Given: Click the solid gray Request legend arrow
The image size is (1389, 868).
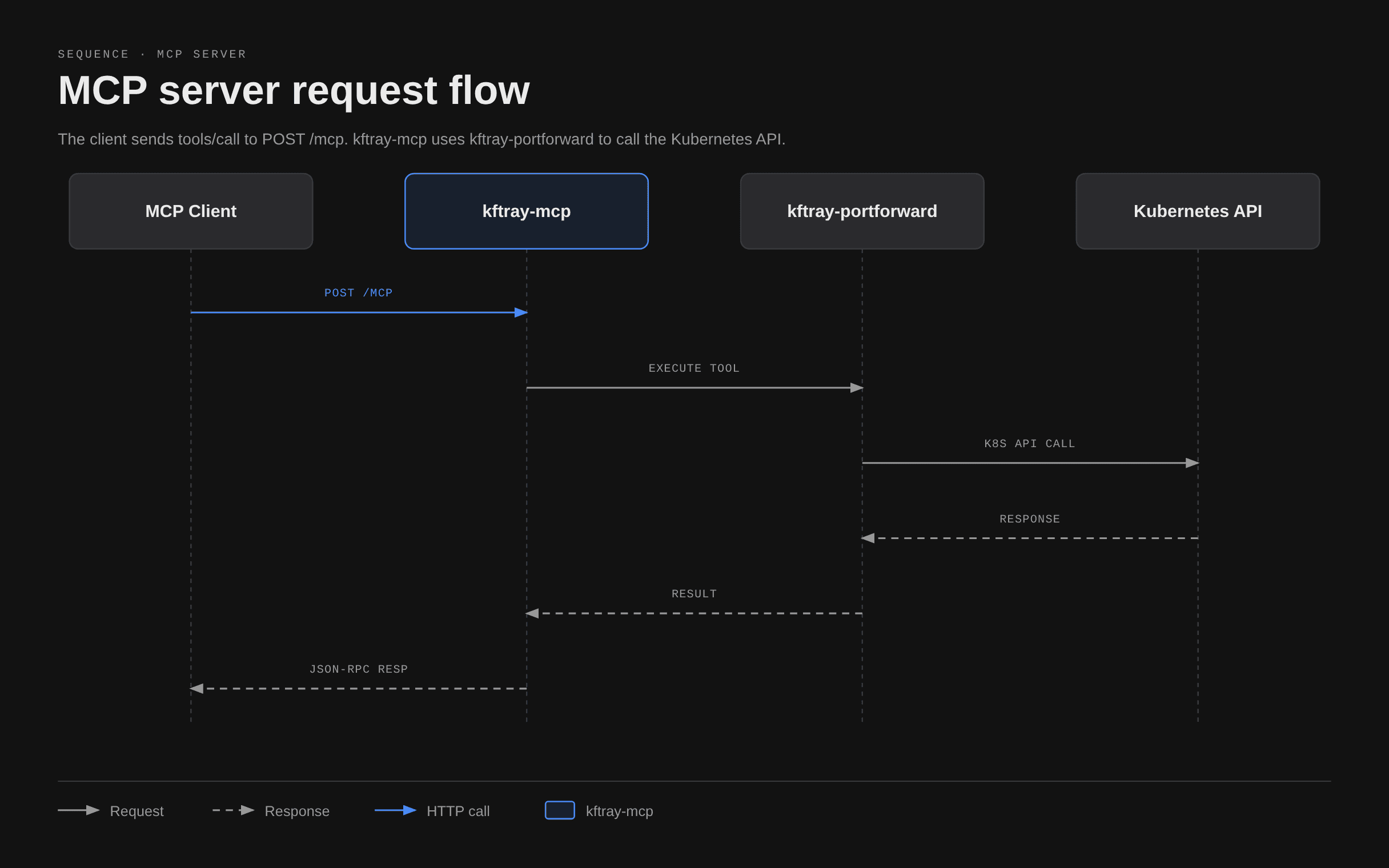Looking at the screenshot, I should 79,810.
